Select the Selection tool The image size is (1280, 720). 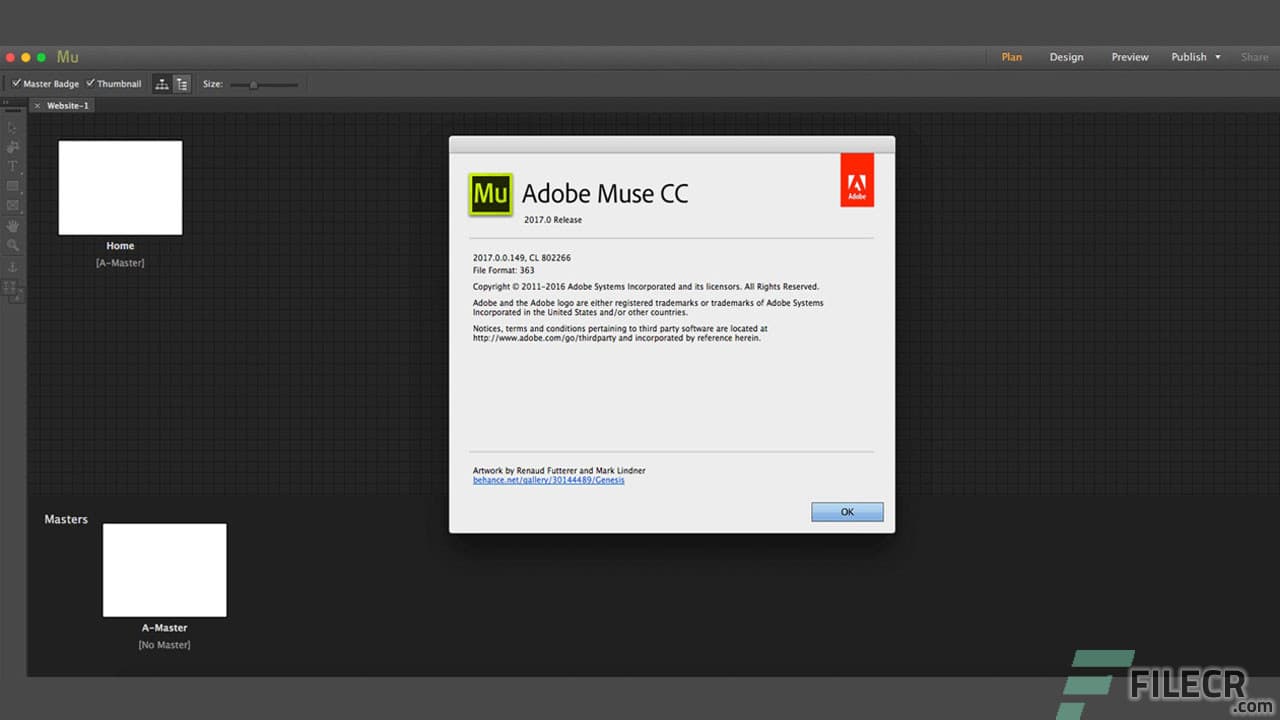point(13,126)
